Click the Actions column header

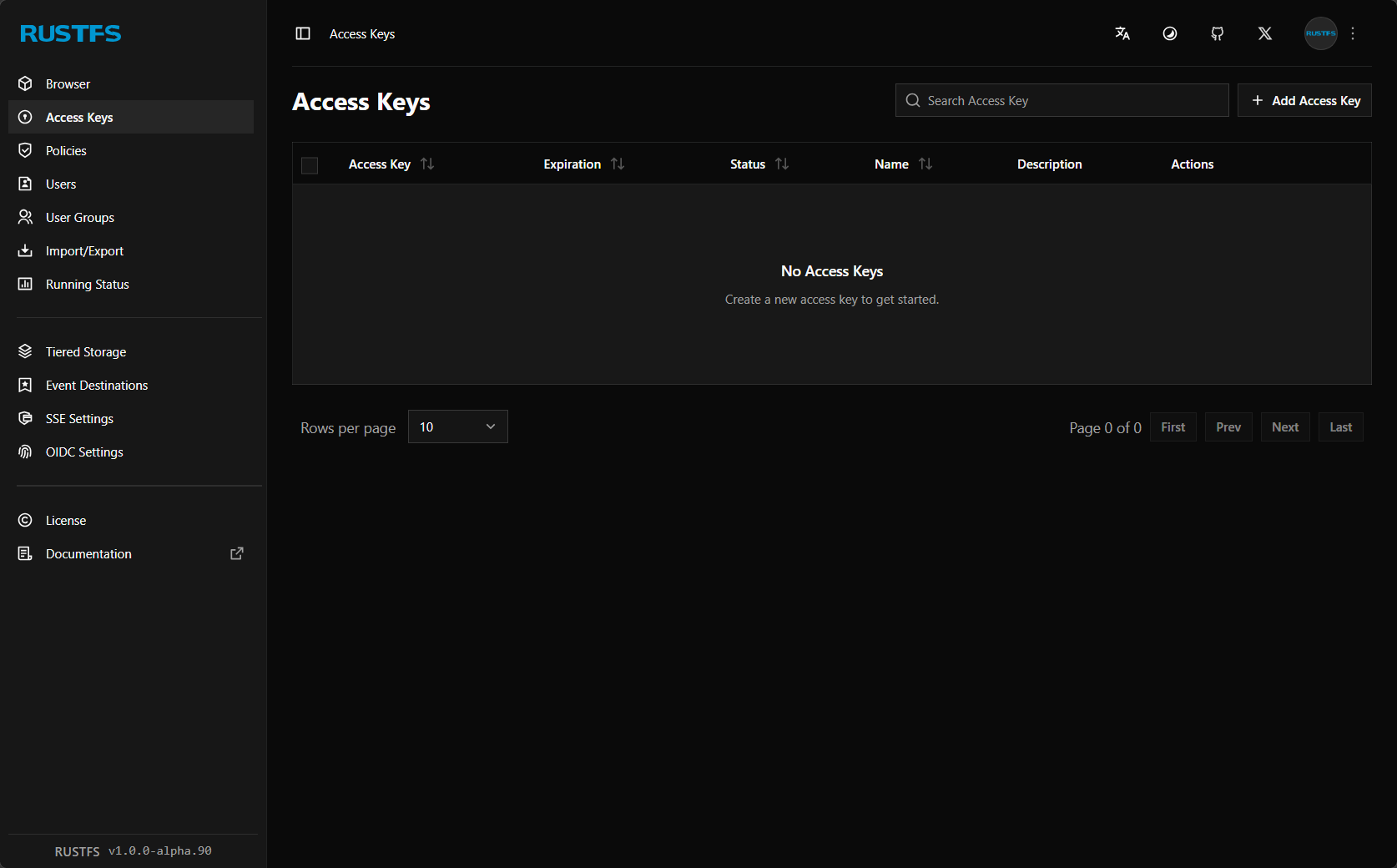(x=1193, y=164)
